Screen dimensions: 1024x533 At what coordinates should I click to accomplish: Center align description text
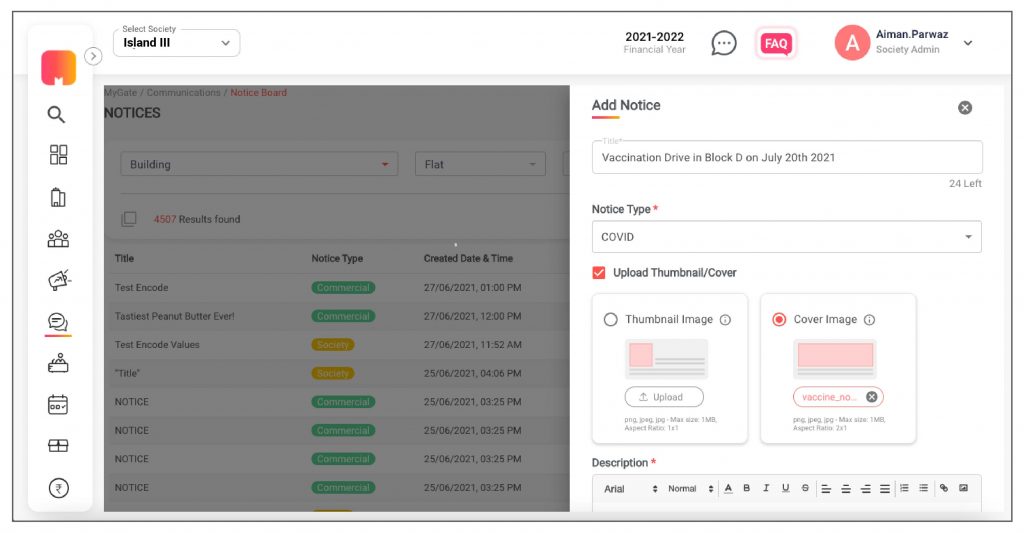coord(846,489)
